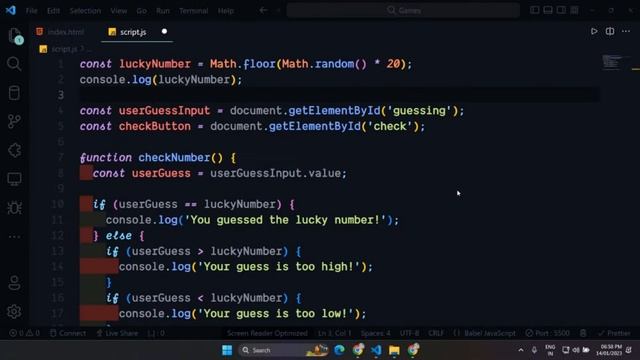Change end of line sequence CRLF
This screenshot has width=640, height=360.
(436, 333)
